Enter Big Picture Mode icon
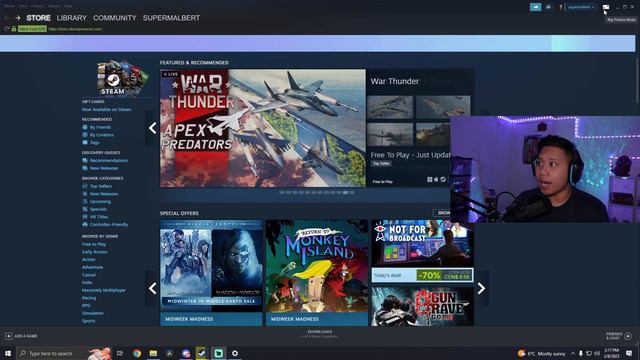Image resolution: width=640 pixels, height=360 pixels. 606,7
